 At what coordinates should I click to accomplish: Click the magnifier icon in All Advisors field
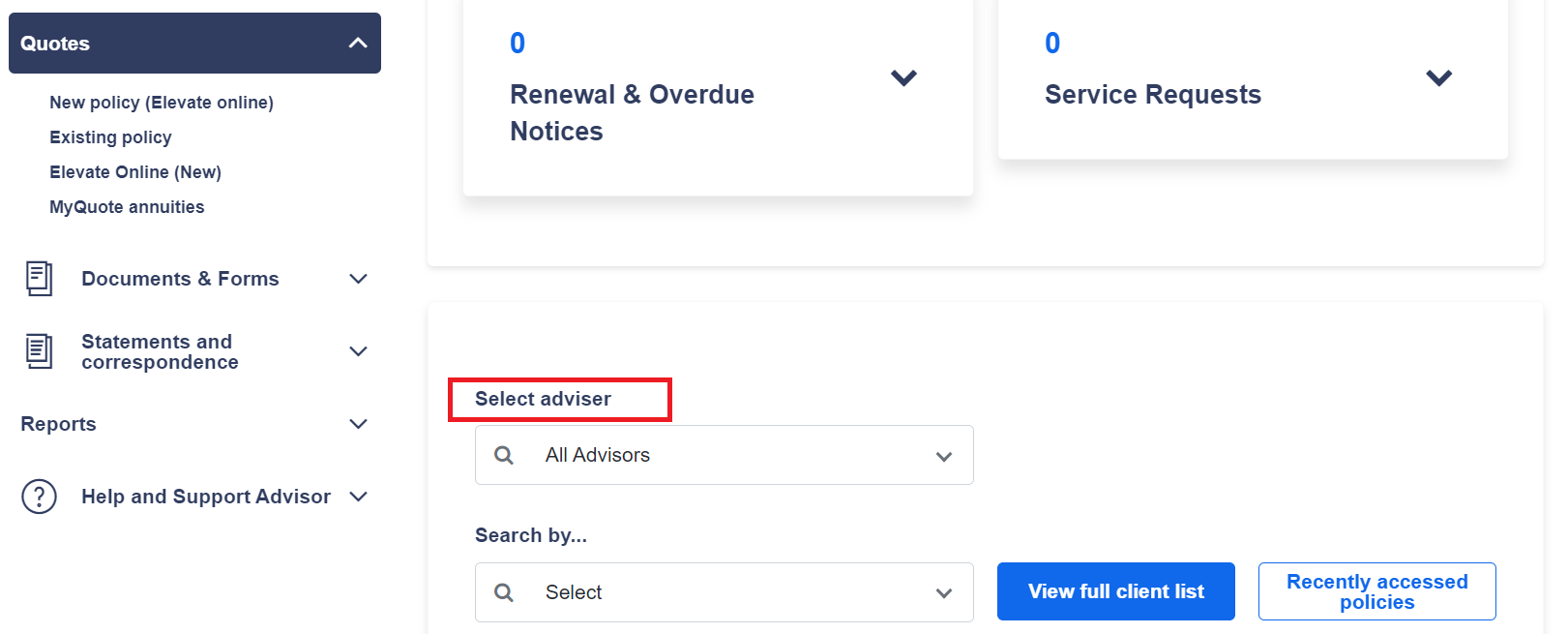click(504, 455)
